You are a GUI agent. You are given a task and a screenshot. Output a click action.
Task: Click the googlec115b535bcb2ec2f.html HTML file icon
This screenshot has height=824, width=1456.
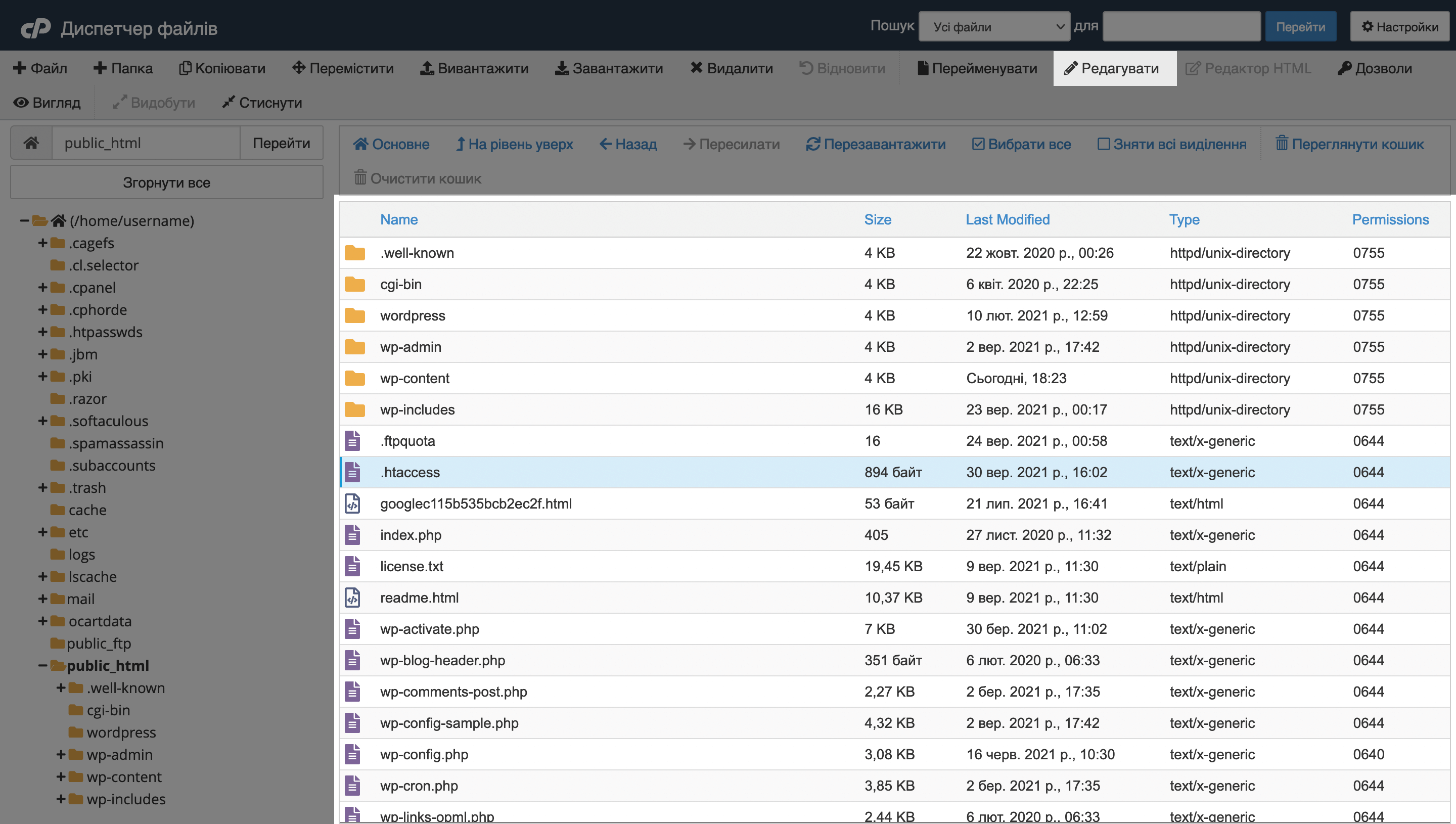point(352,503)
